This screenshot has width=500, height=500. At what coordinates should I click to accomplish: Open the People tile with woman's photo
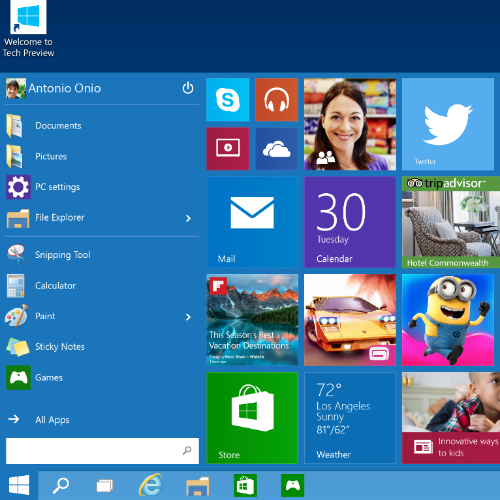pyautogui.click(x=350, y=124)
